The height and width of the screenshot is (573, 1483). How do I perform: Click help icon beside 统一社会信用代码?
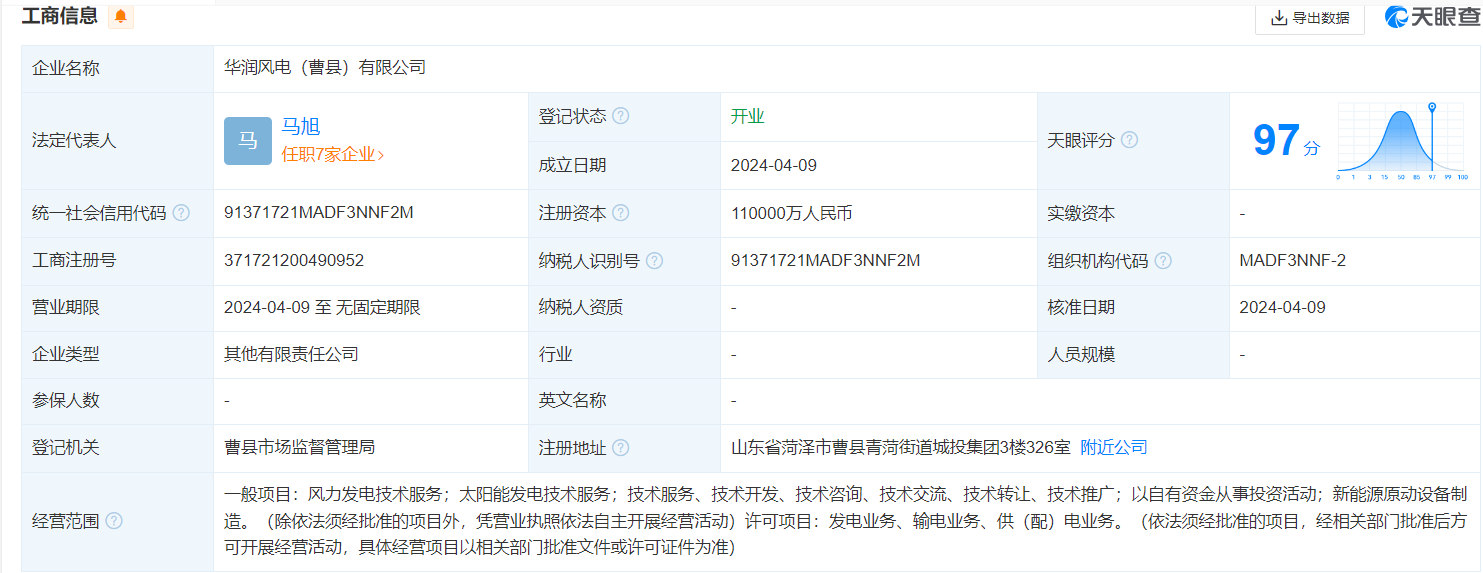(181, 213)
